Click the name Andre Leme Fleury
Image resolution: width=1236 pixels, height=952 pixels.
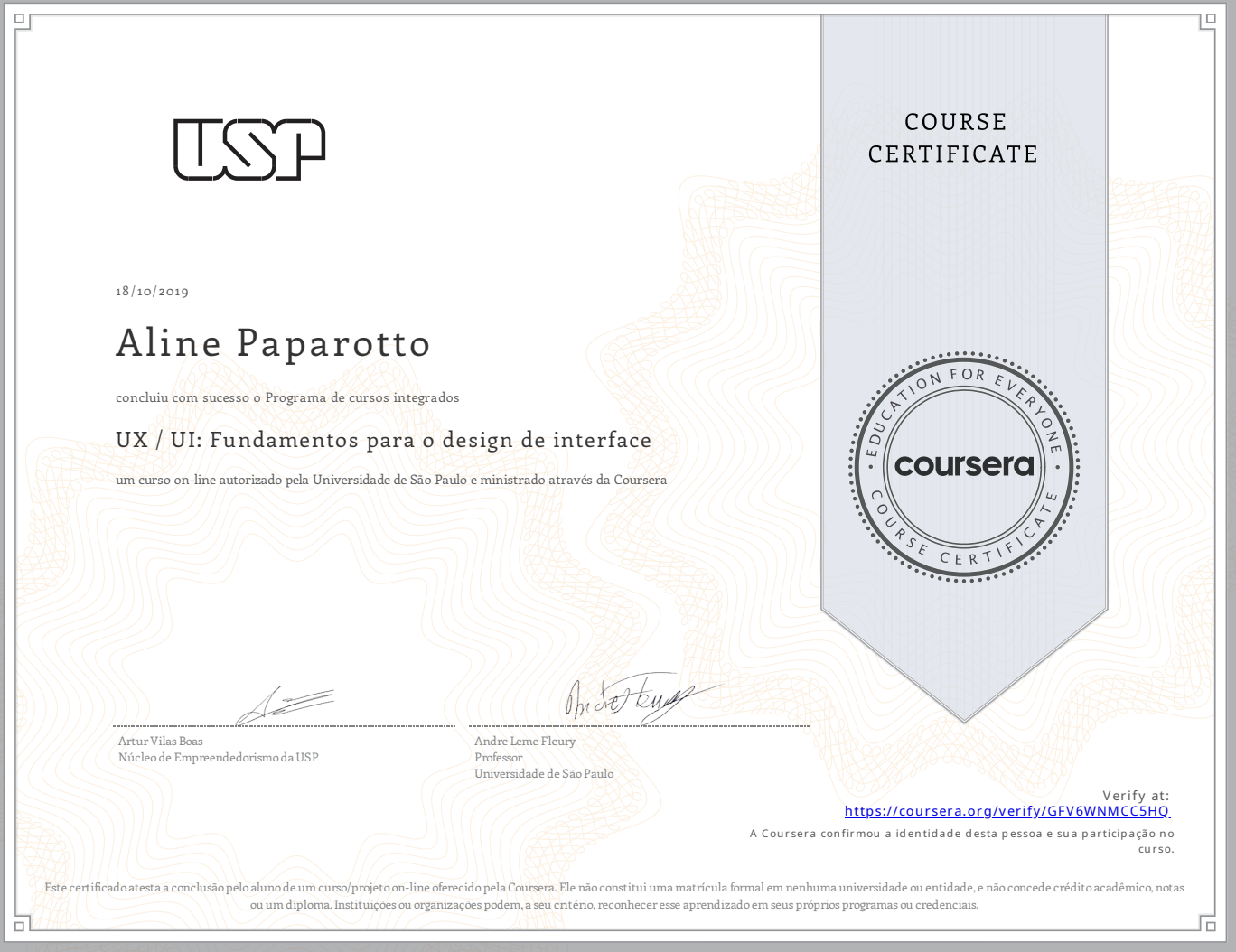pyautogui.click(x=525, y=741)
